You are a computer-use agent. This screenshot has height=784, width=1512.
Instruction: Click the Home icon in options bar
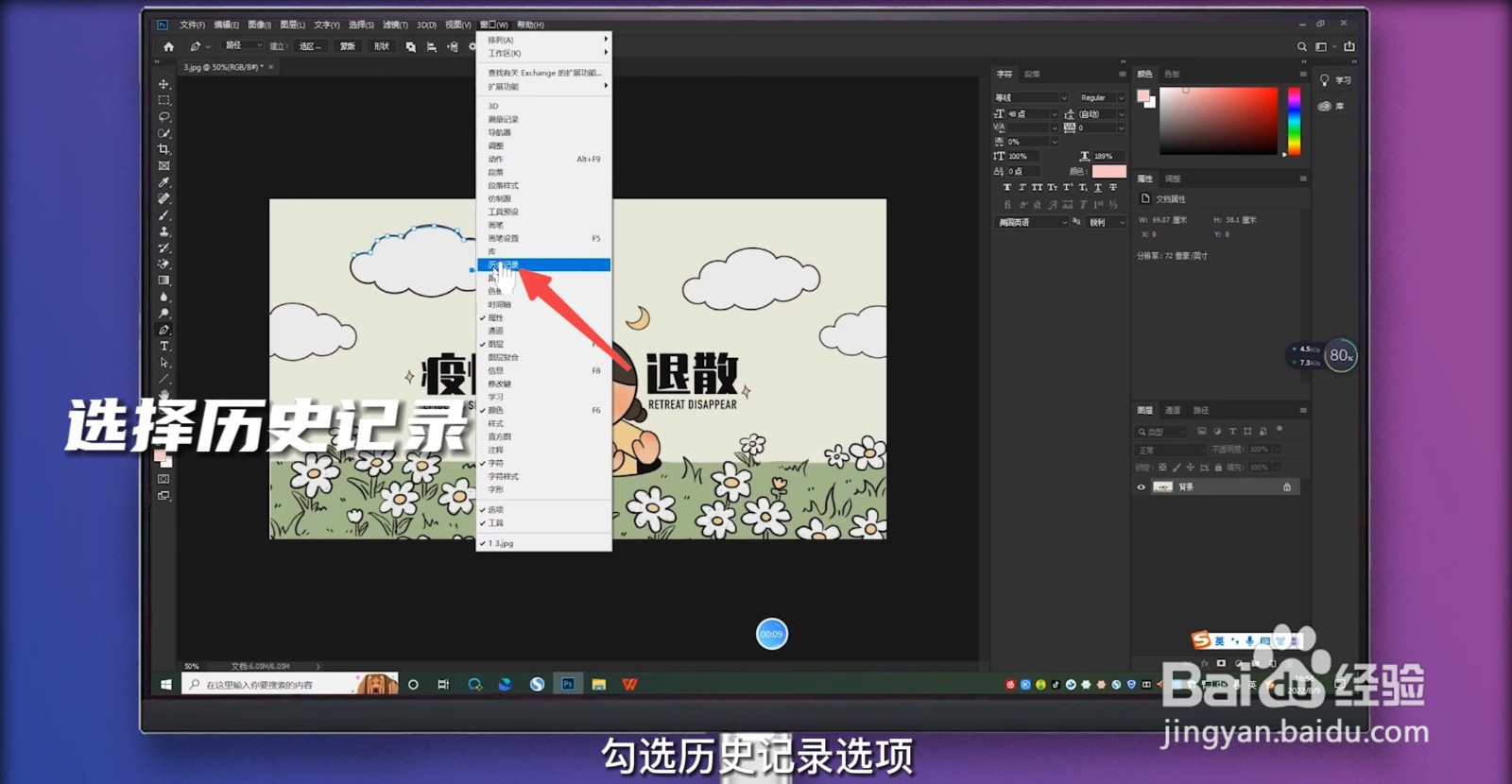coord(168,46)
